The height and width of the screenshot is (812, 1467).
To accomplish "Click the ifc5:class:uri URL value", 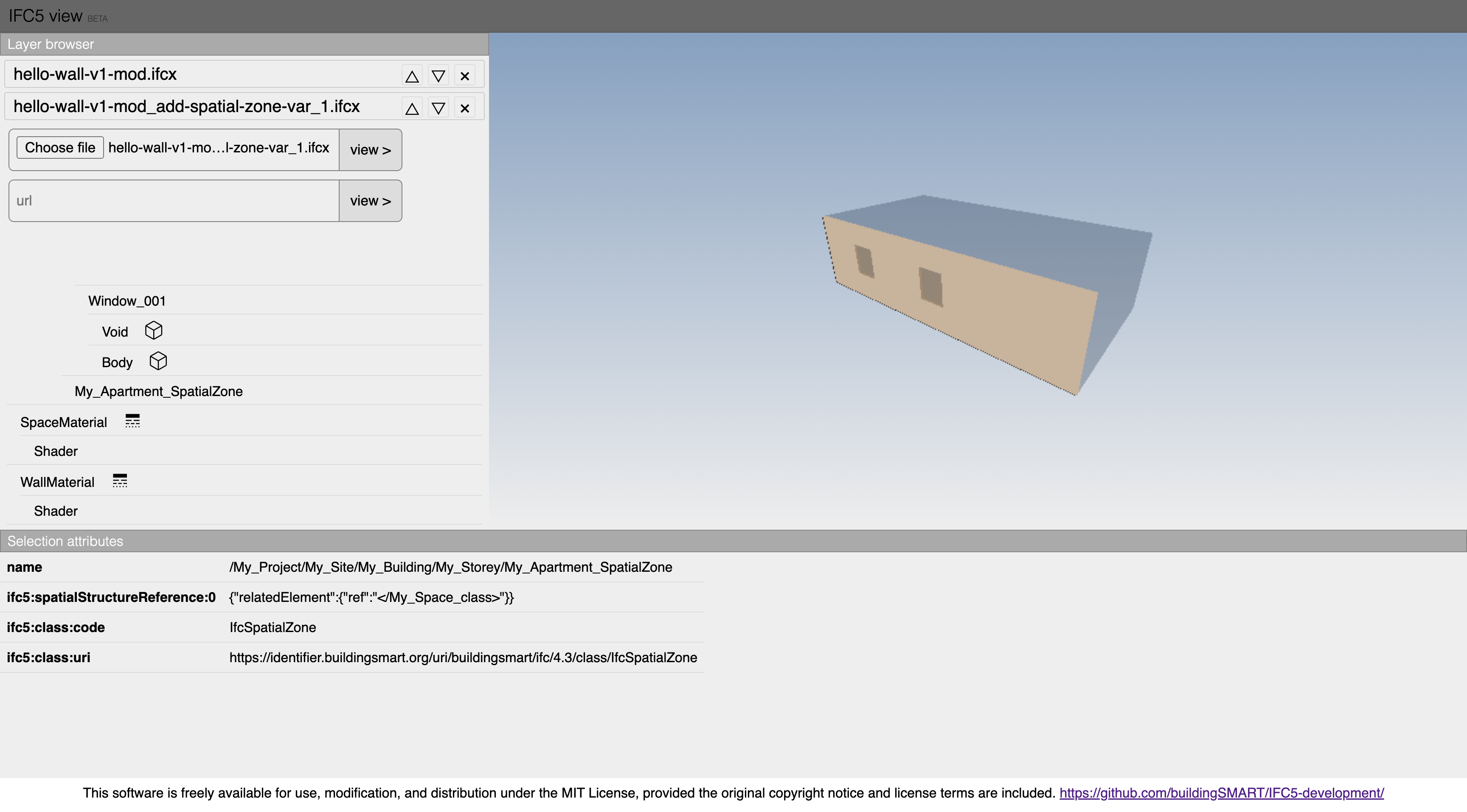I will click(x=463, y=657).
